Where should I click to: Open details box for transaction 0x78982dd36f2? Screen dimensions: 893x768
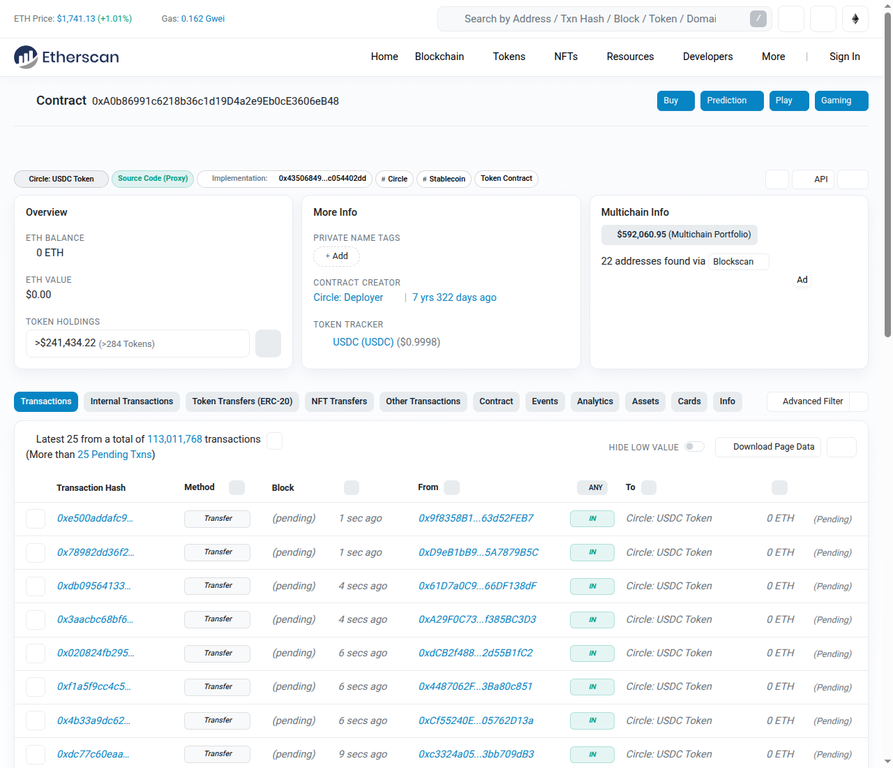pyautogui.click(x=35, y=552)
